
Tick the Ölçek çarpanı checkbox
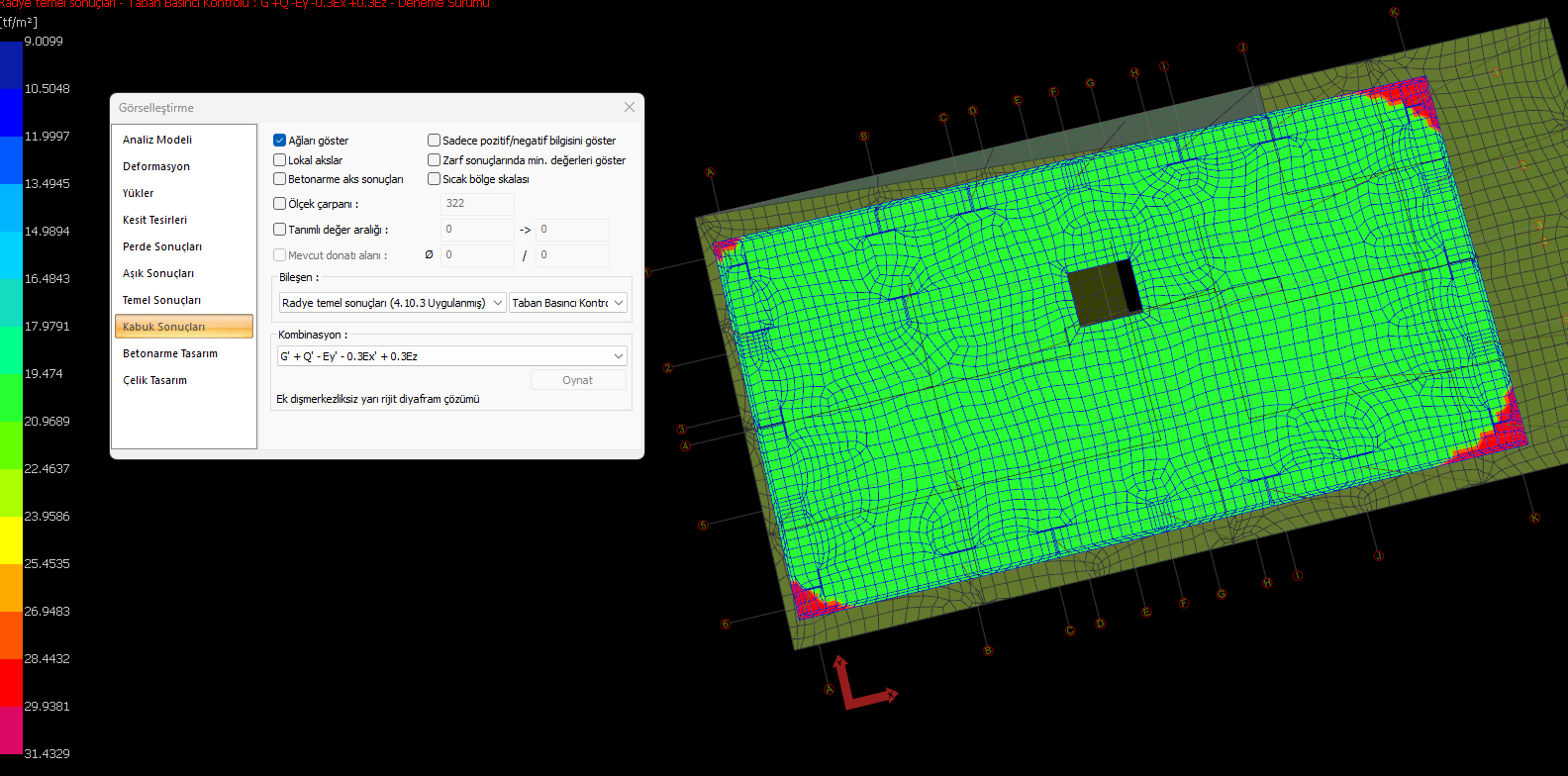(280, 204)
